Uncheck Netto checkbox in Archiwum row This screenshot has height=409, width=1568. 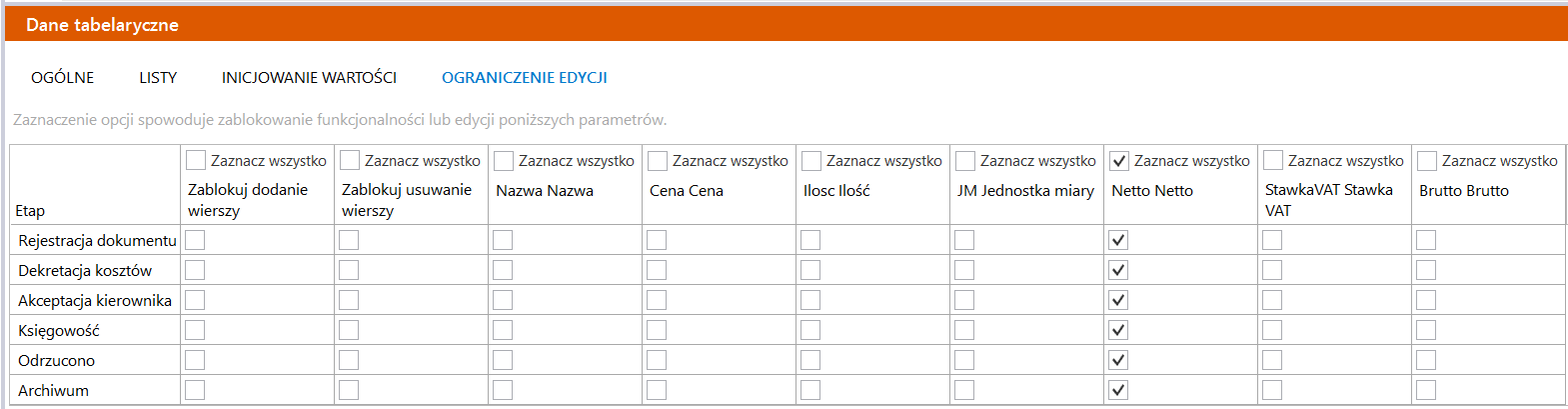[1118, 390]
